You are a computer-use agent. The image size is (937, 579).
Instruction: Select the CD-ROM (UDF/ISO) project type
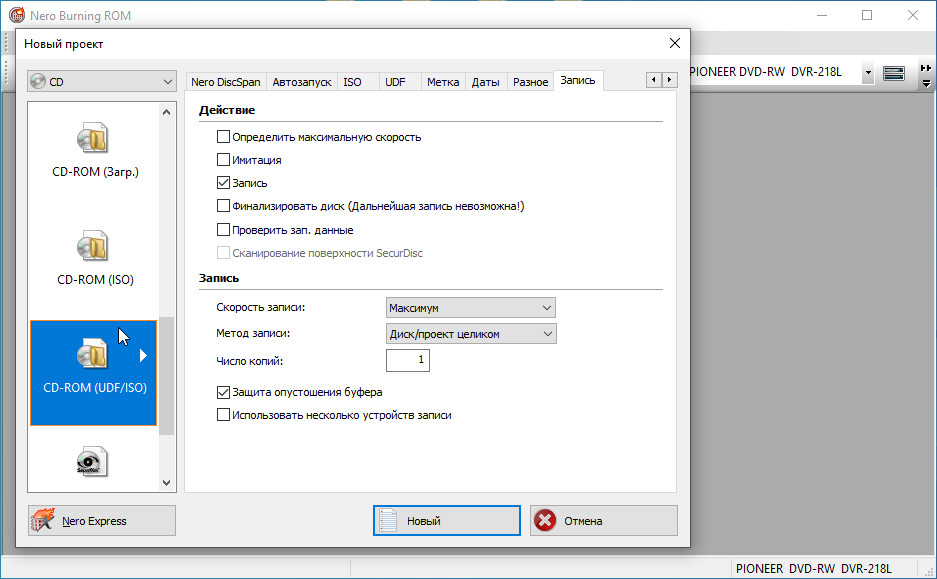coord(93,373)
